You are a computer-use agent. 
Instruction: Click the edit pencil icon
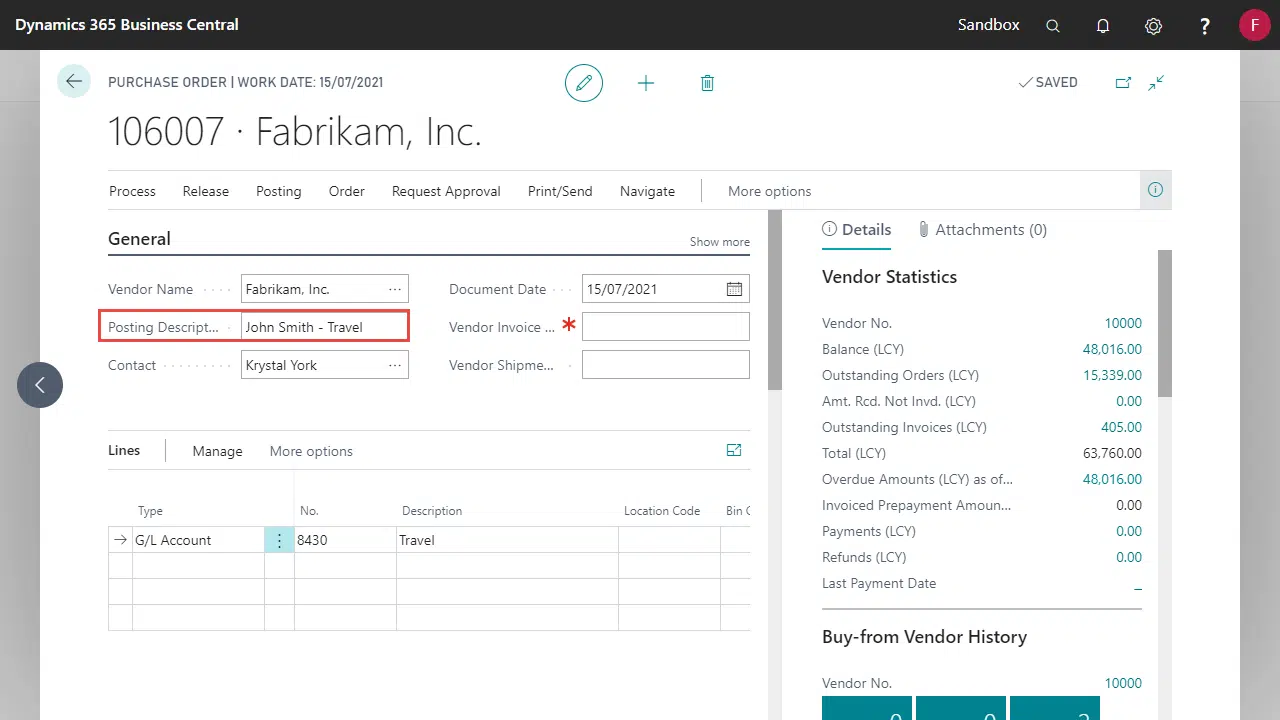(584, 83)
